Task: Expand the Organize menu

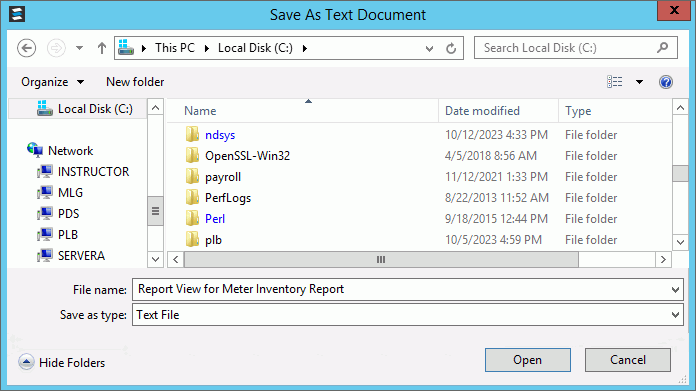Action: [52, 82]
